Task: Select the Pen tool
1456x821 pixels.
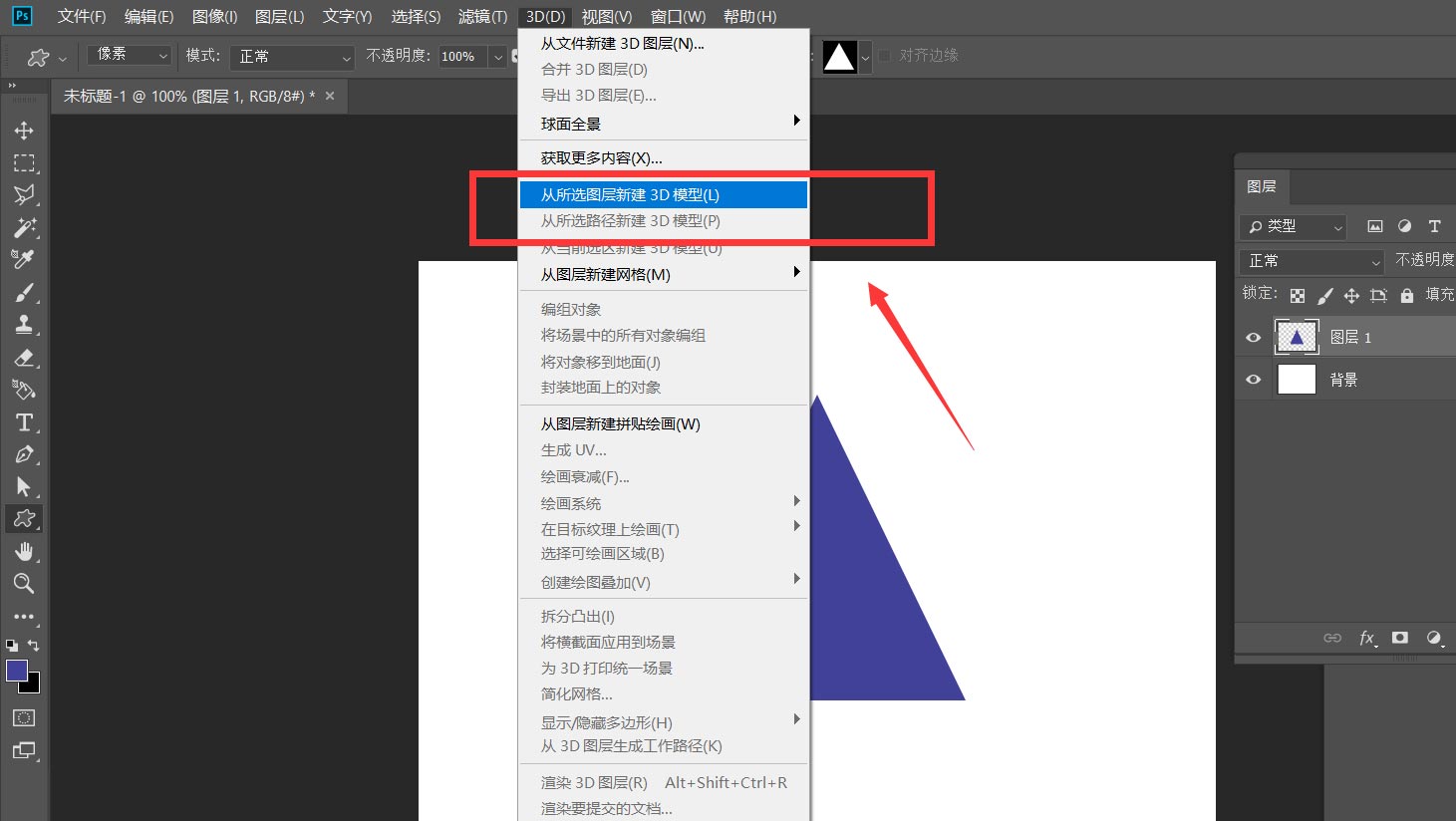Action: pyautogui.click(x=24, y=454)
